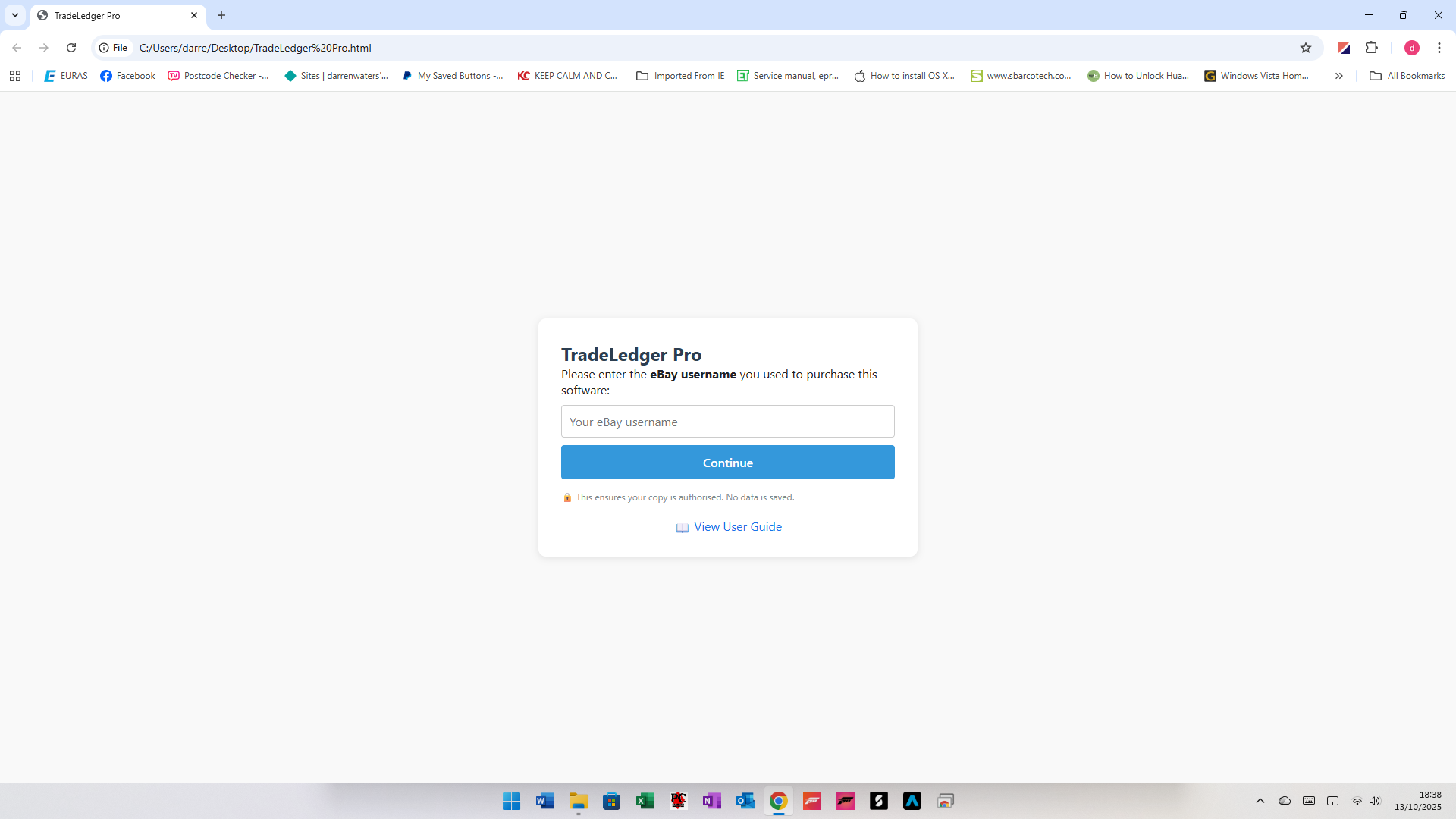
Task: Open Chrome's three-dot menu
Action: [1439, 48]
